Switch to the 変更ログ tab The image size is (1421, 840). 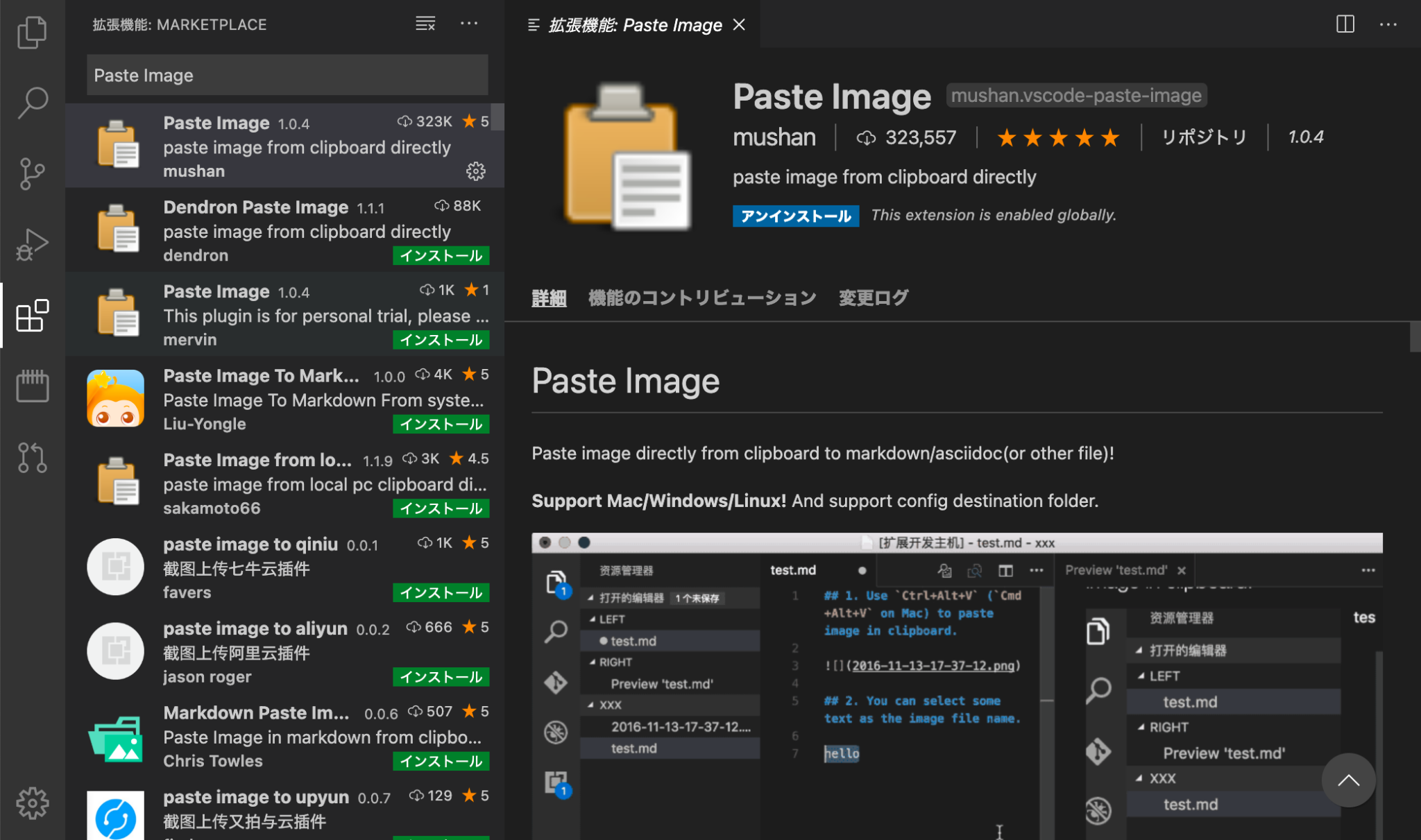click(873, 298)
